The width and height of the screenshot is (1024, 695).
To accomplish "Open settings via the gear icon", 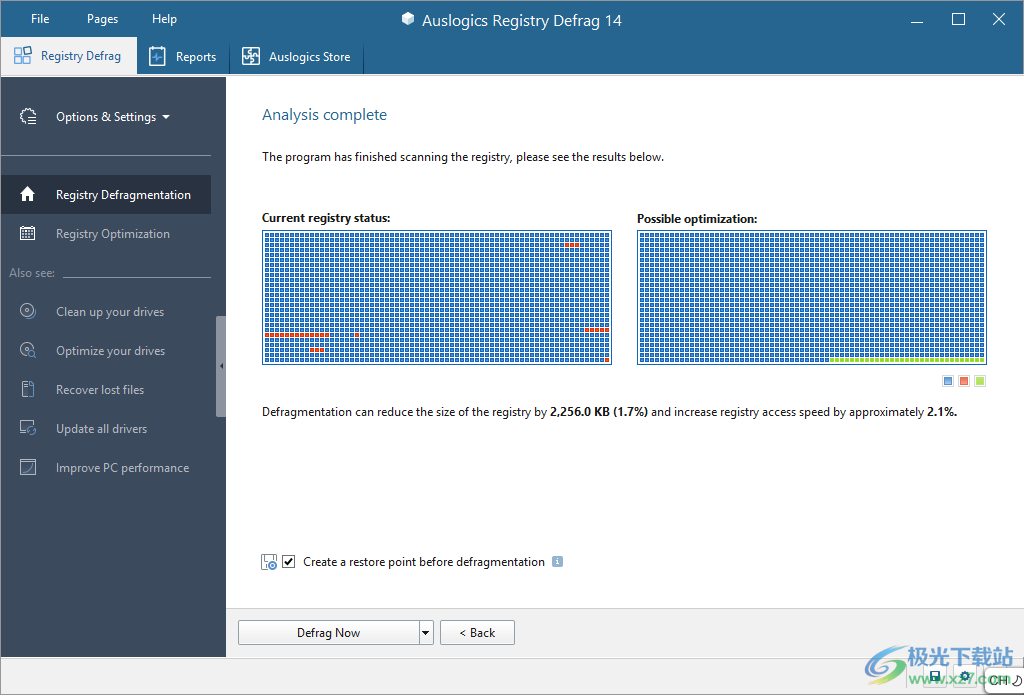I will coord(965,676).
